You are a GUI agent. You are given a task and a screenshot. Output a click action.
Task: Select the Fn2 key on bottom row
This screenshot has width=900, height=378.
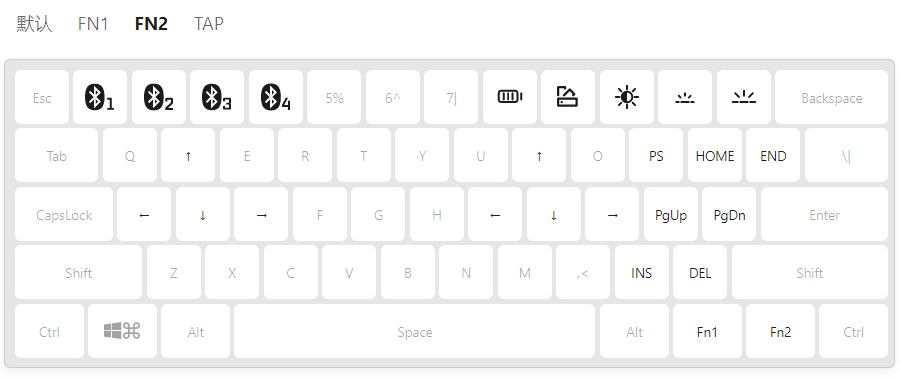point(780,331)
